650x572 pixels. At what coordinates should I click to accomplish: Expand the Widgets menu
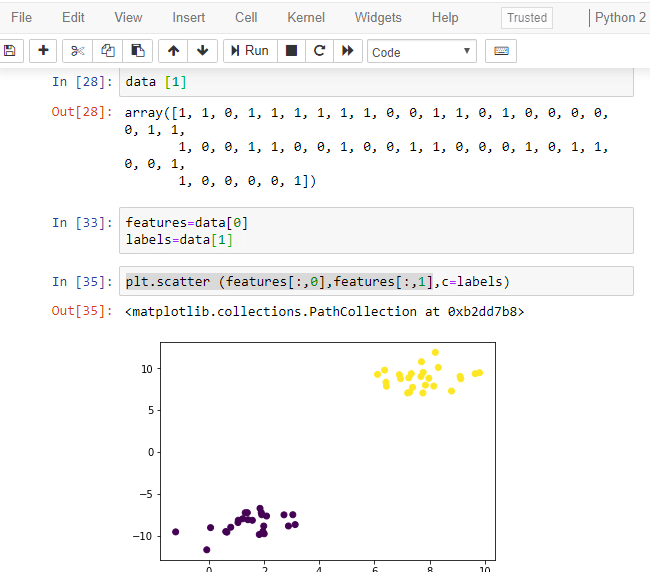[x=378, y=17]
